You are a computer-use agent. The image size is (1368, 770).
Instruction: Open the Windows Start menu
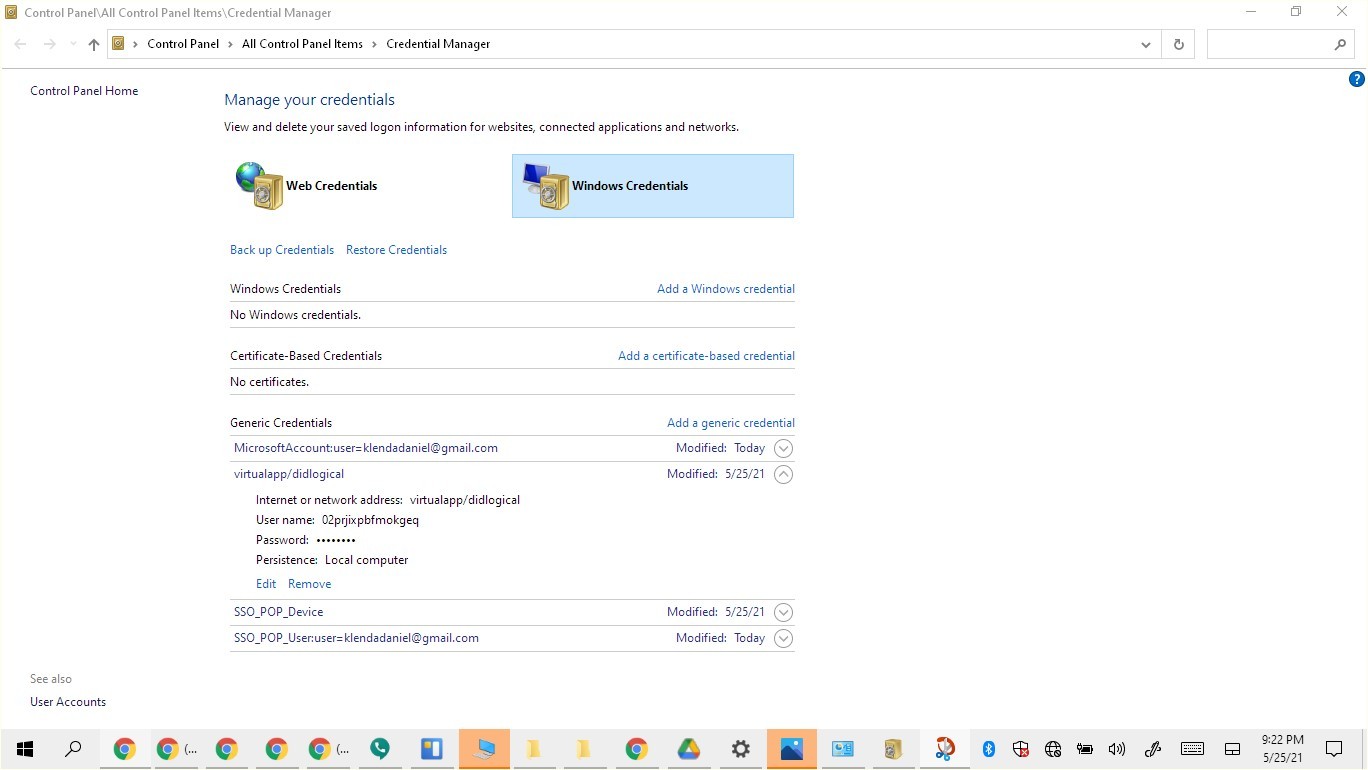(x=25, y=749)
